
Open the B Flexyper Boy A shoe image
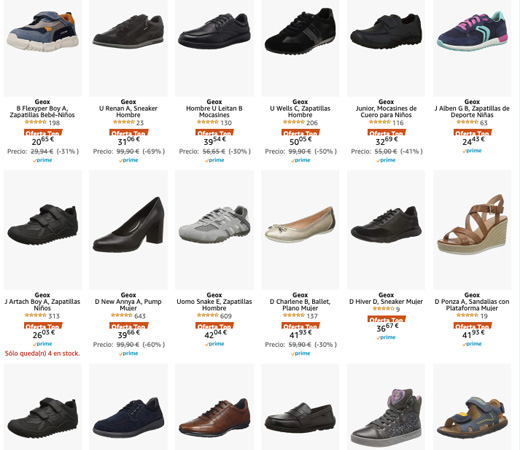(43, 32)
